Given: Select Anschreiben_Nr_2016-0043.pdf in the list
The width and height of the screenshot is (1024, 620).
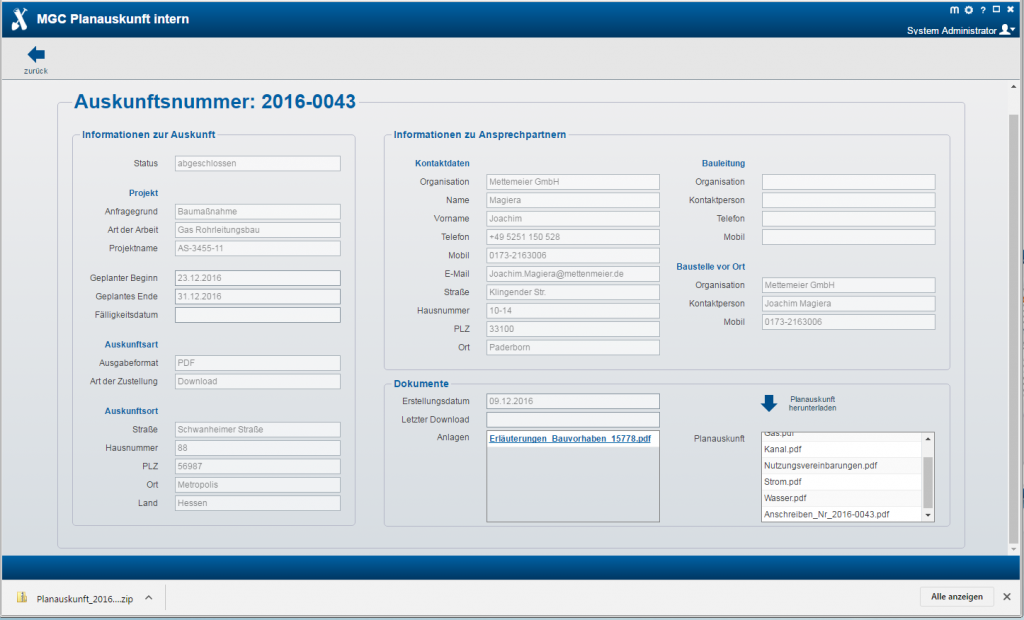Looking at the screenshot, I should (x=826, y=514).
